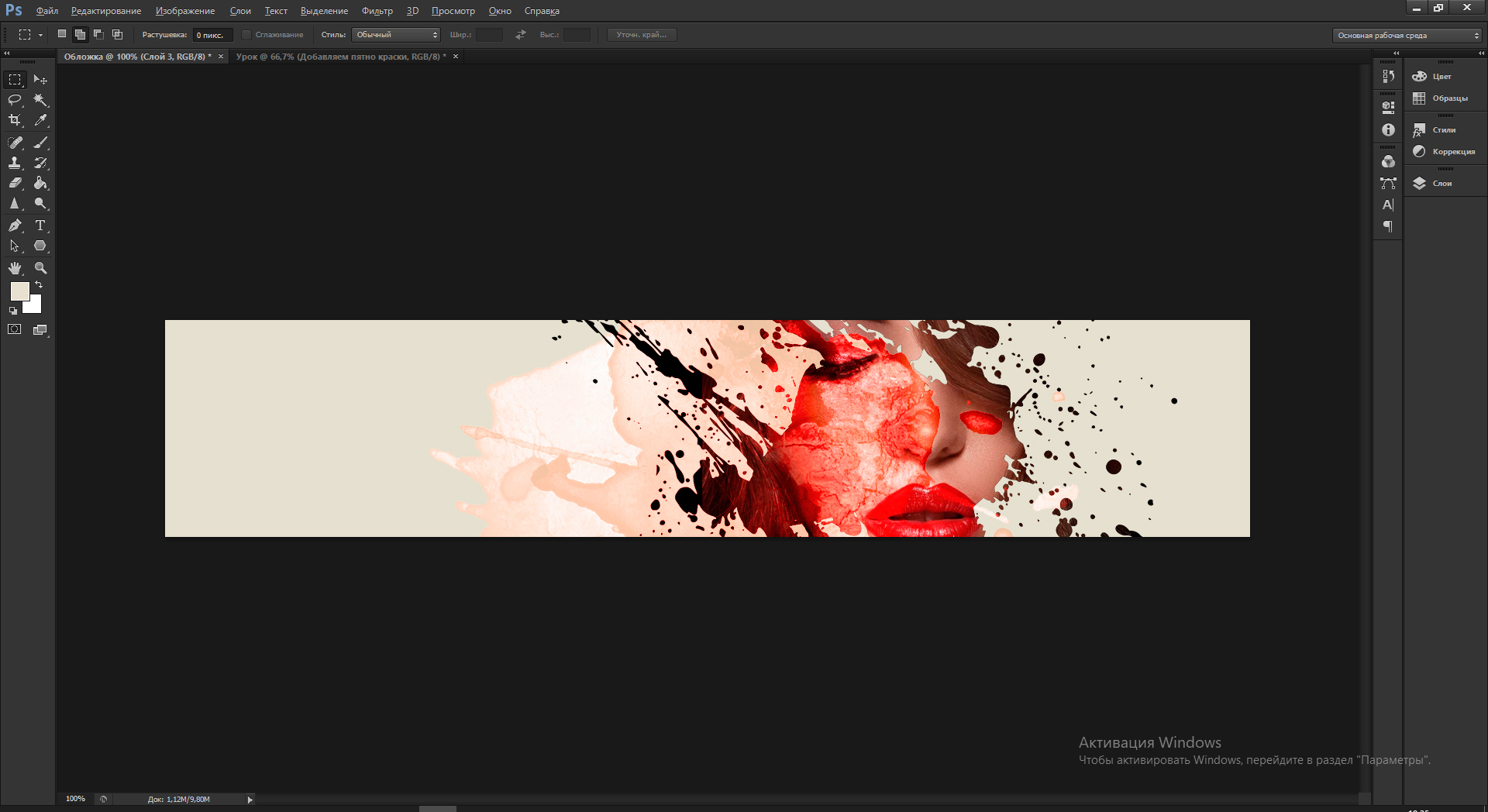Open the Channels panel icon

click(x=1388, y=161)
